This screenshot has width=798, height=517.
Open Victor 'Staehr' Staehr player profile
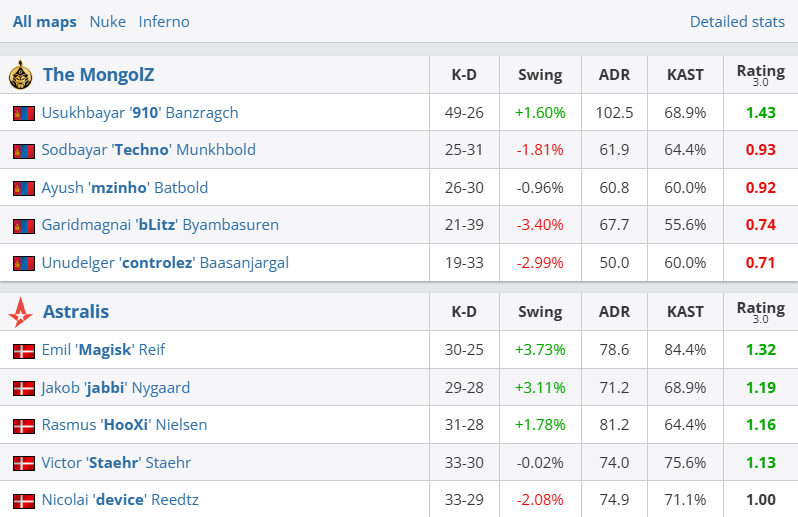pos(116,463)
